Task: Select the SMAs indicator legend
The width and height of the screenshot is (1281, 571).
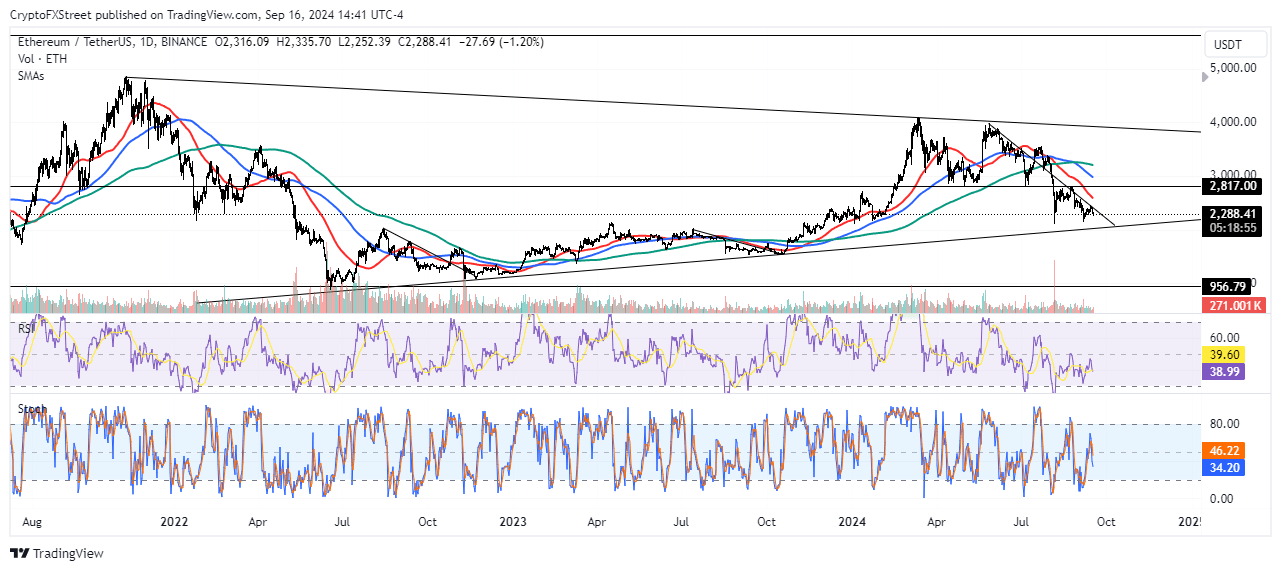Action: pos(31,73)
